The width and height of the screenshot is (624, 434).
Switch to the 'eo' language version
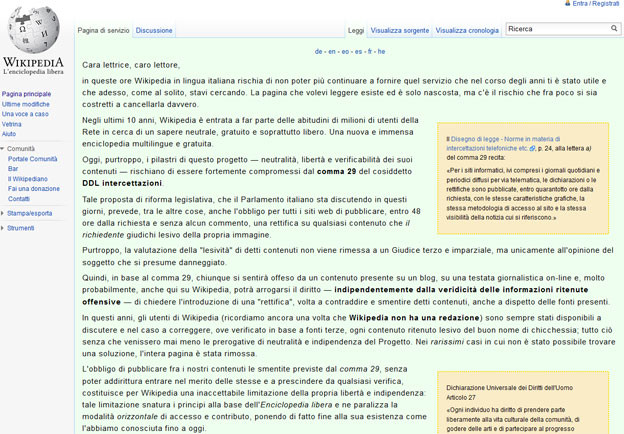pyautogui.click(x=345, y=52)
